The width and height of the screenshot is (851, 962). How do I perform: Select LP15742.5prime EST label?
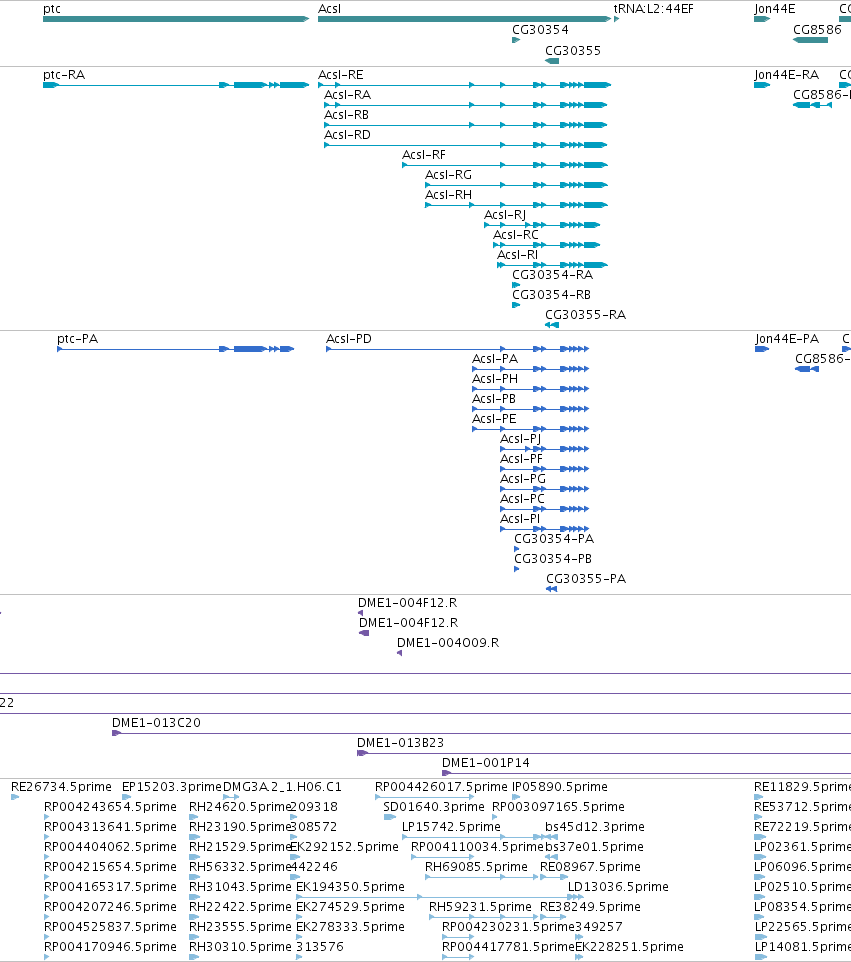(451, 827)
